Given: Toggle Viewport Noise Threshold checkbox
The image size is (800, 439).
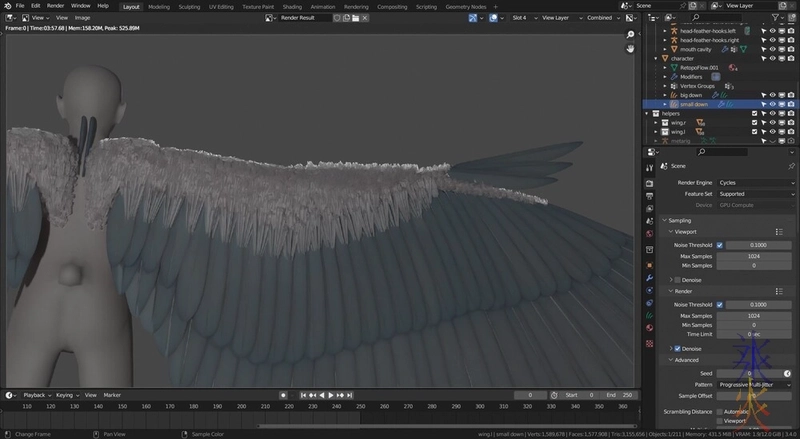Looking at the screenshot, I should [719, 245].
